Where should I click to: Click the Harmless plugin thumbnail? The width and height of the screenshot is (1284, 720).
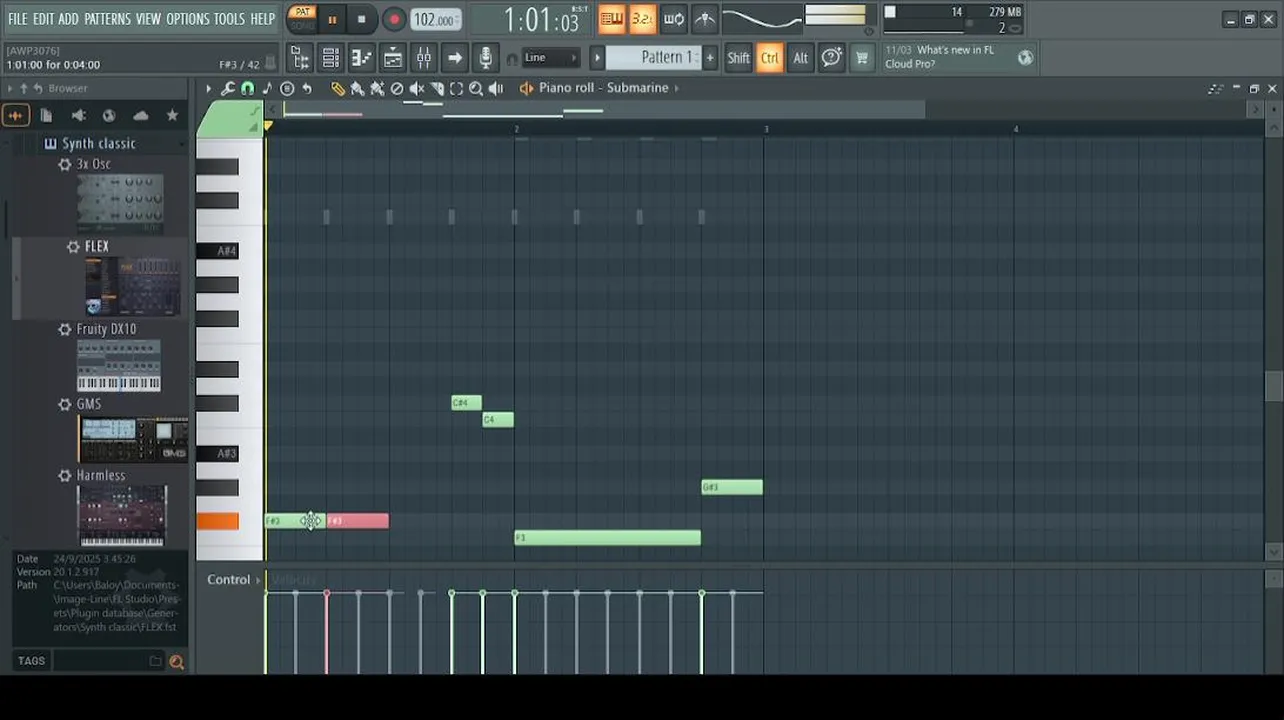[122, 515]
